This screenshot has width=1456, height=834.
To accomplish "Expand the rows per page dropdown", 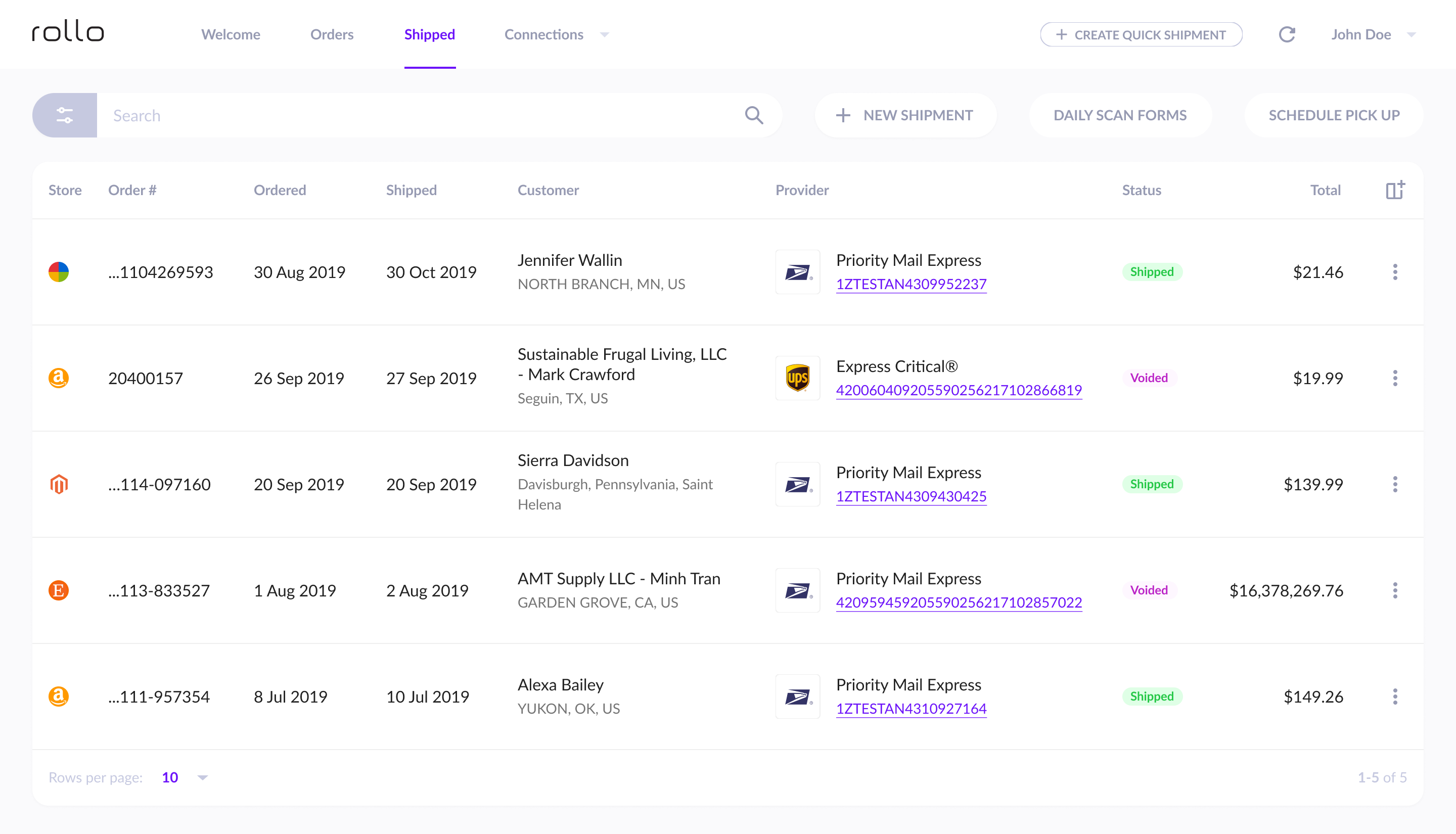I will click(202, 777).
